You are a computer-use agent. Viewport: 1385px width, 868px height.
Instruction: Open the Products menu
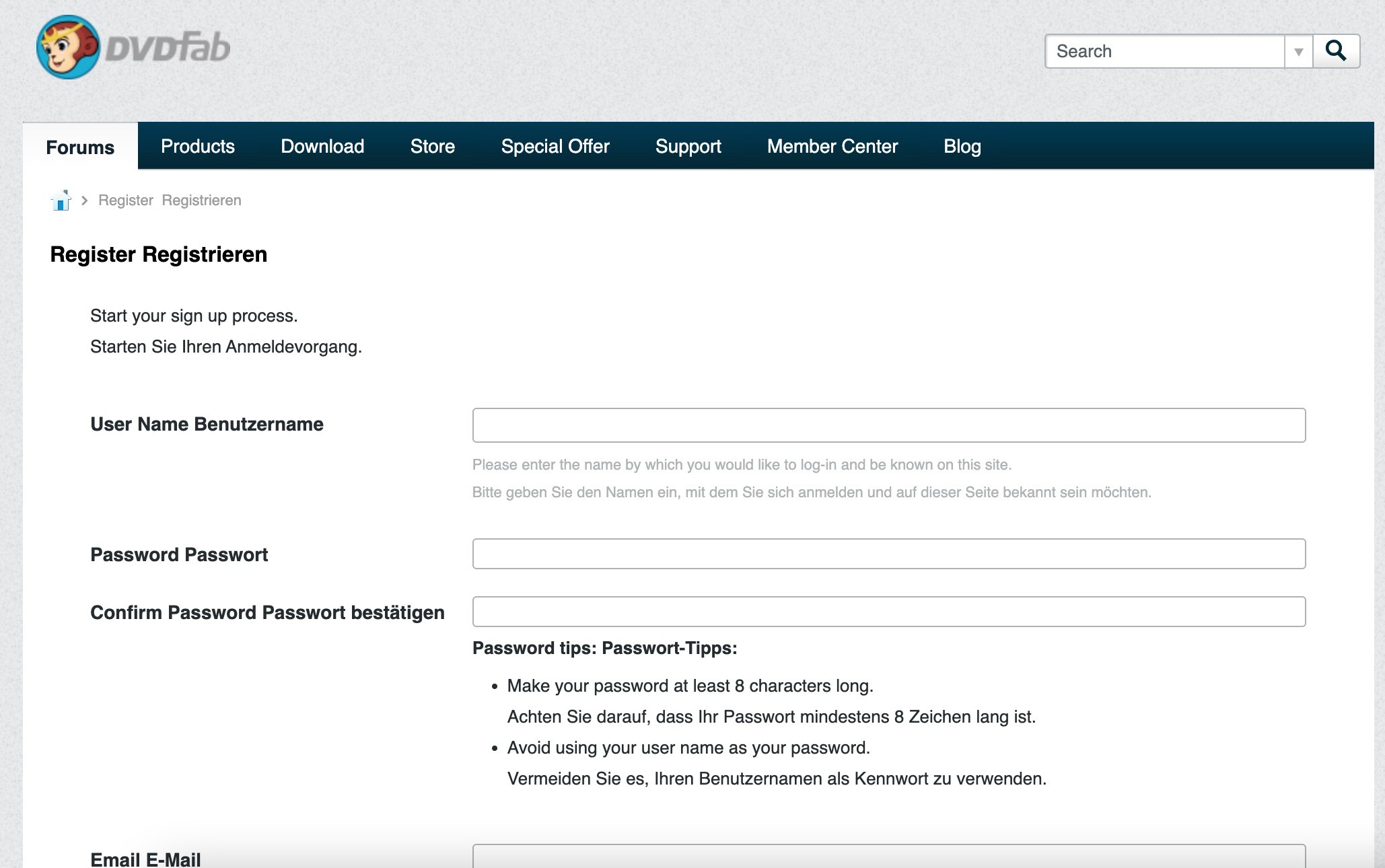pyautogui.click(x=198, y=146)
